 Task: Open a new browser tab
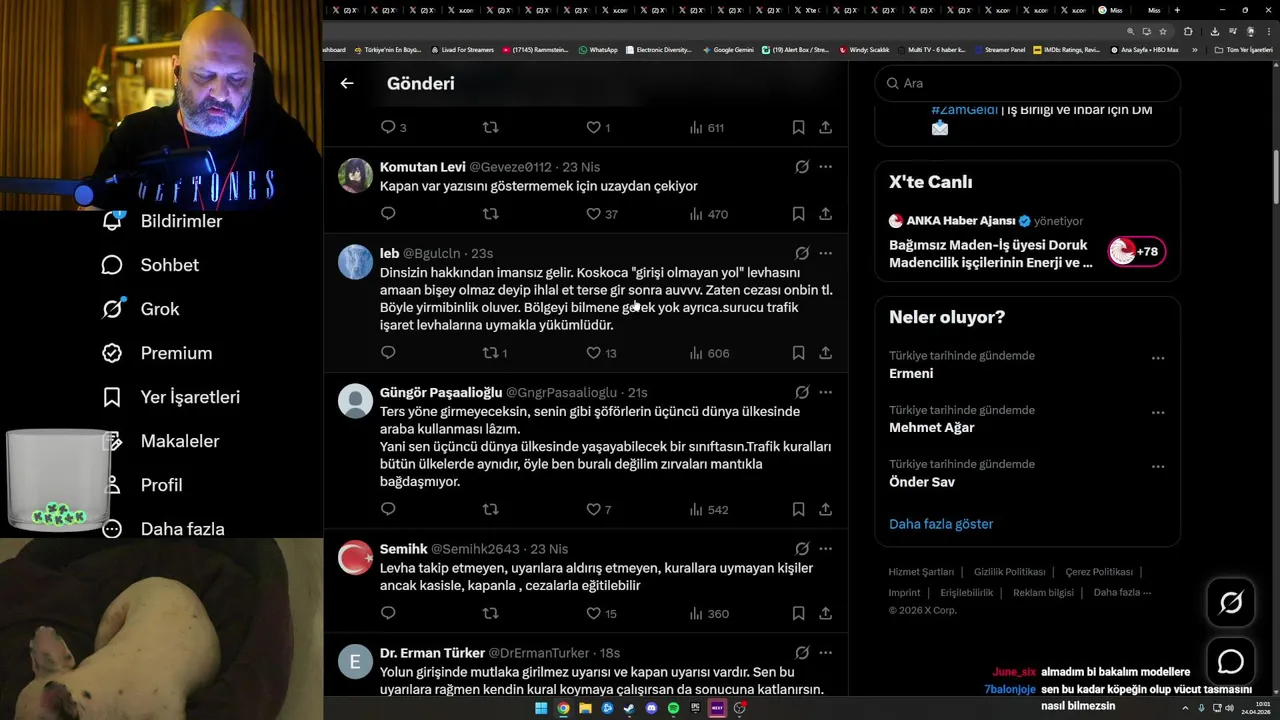tap(1177, 10)
